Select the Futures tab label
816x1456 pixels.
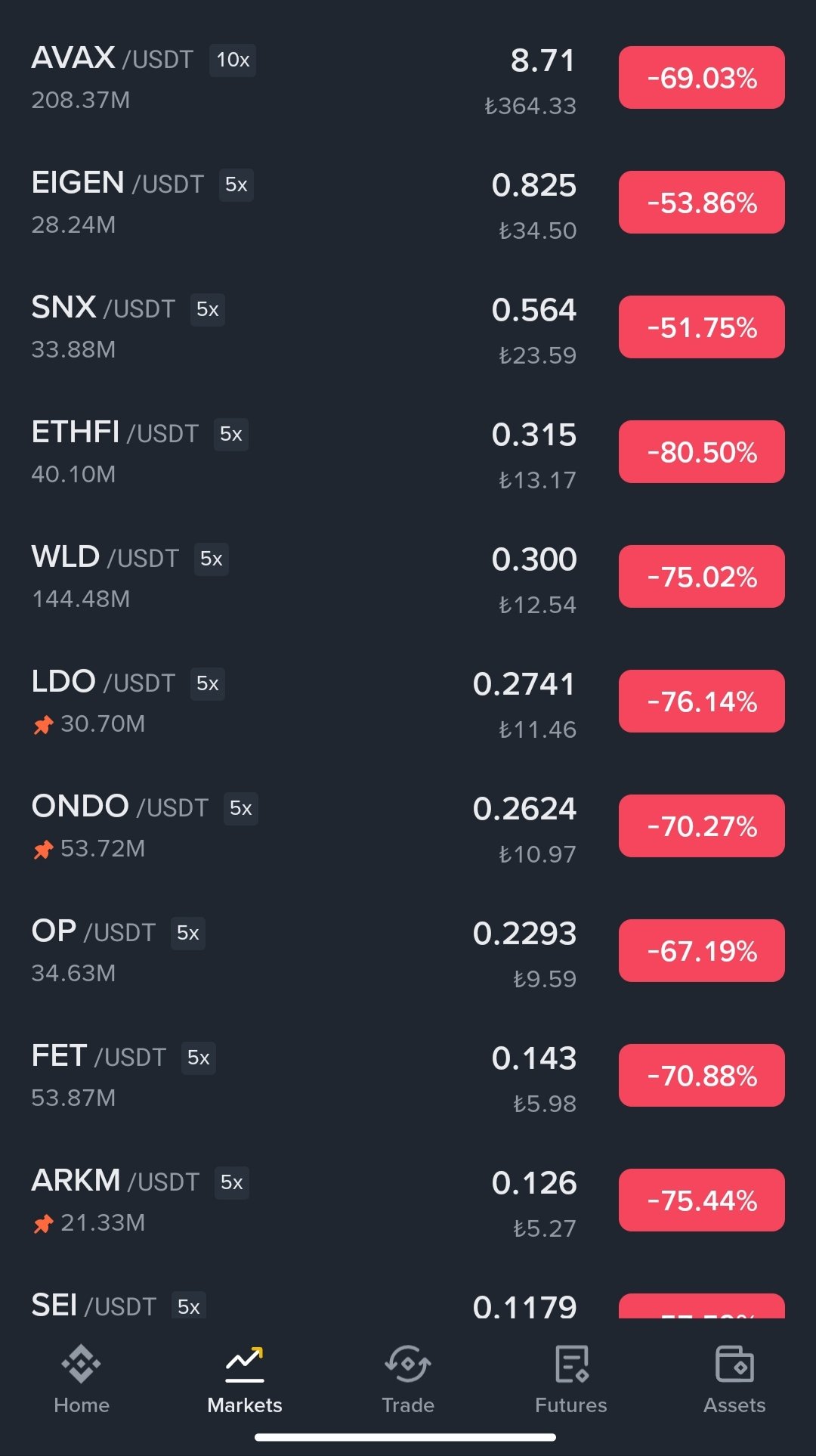point(571,1405)
